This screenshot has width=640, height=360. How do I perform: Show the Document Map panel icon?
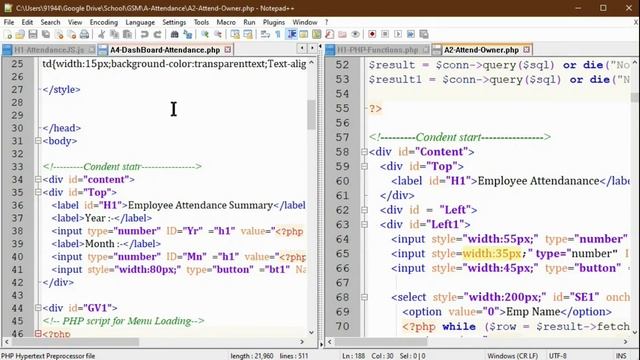pyautogui.click(x=317, y=35)
